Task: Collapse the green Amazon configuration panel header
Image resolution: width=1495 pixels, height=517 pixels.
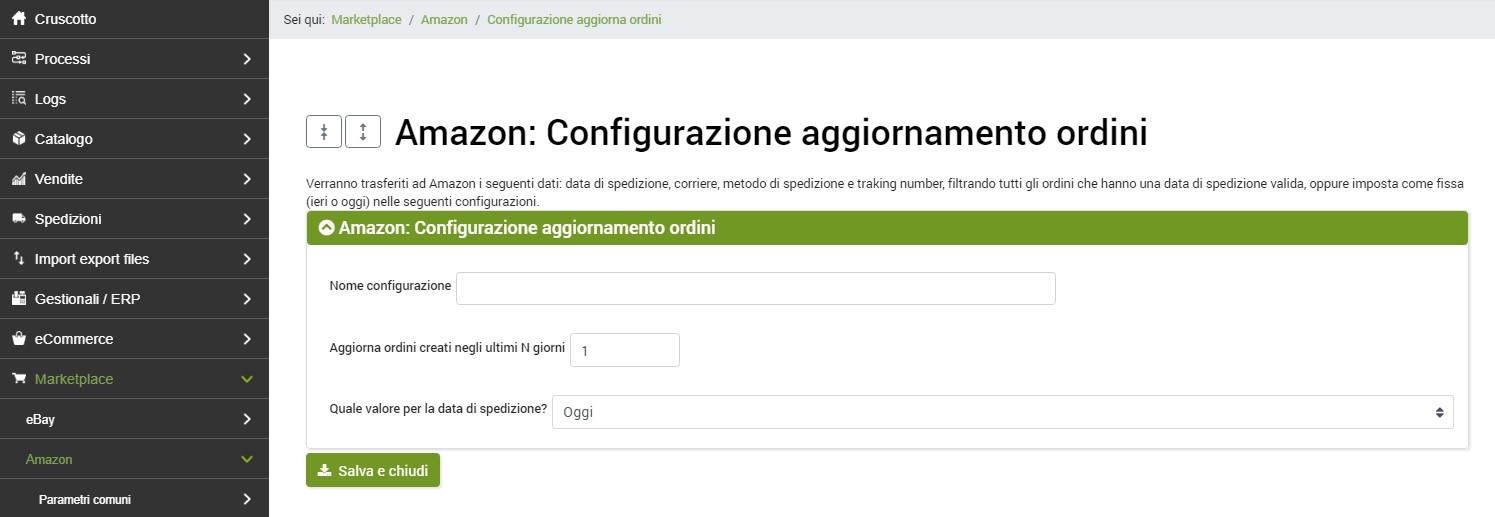Action: (326, 228)
